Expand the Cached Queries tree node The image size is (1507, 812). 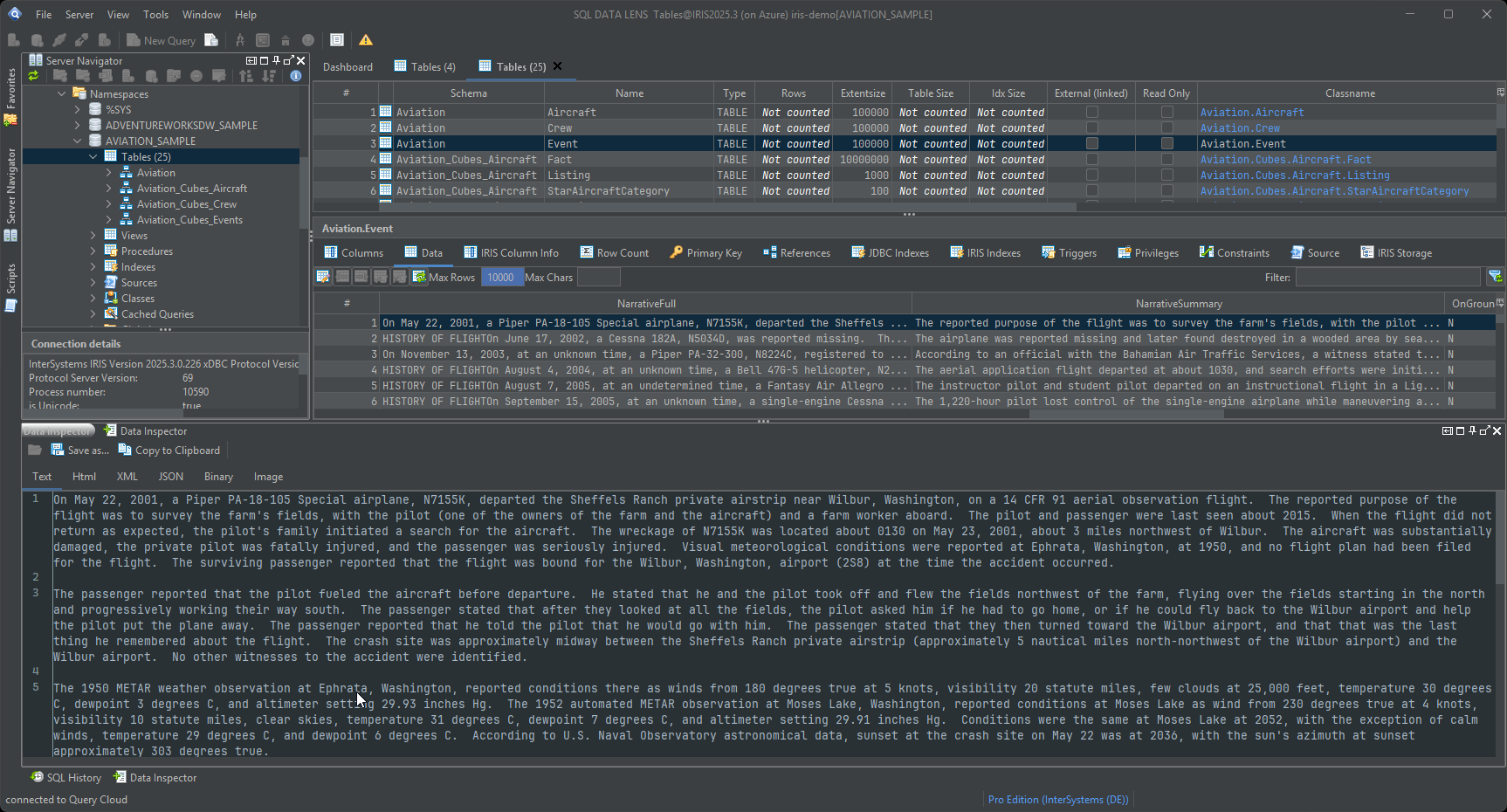[93, 313]
